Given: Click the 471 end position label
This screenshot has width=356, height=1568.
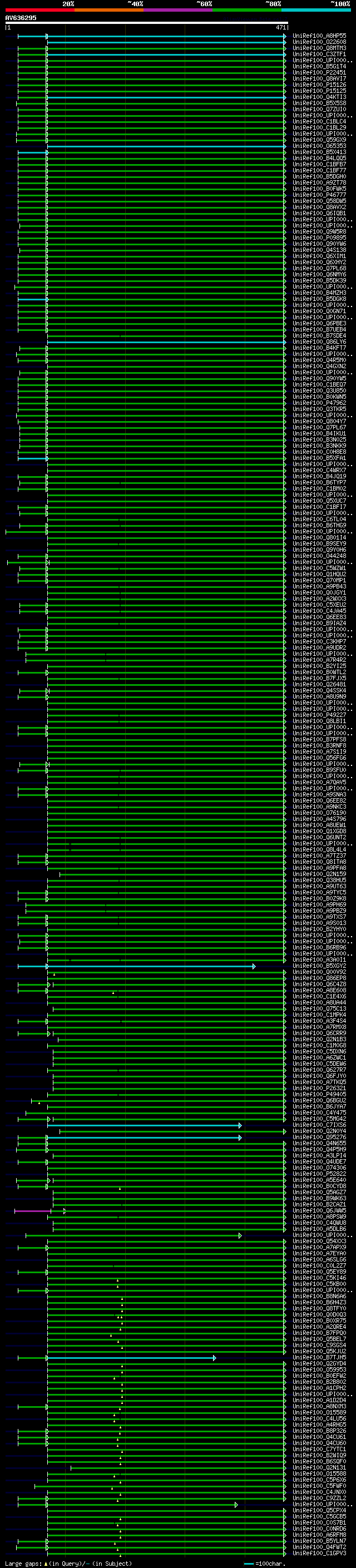Looking at the screenshot, I should [280, 27].
